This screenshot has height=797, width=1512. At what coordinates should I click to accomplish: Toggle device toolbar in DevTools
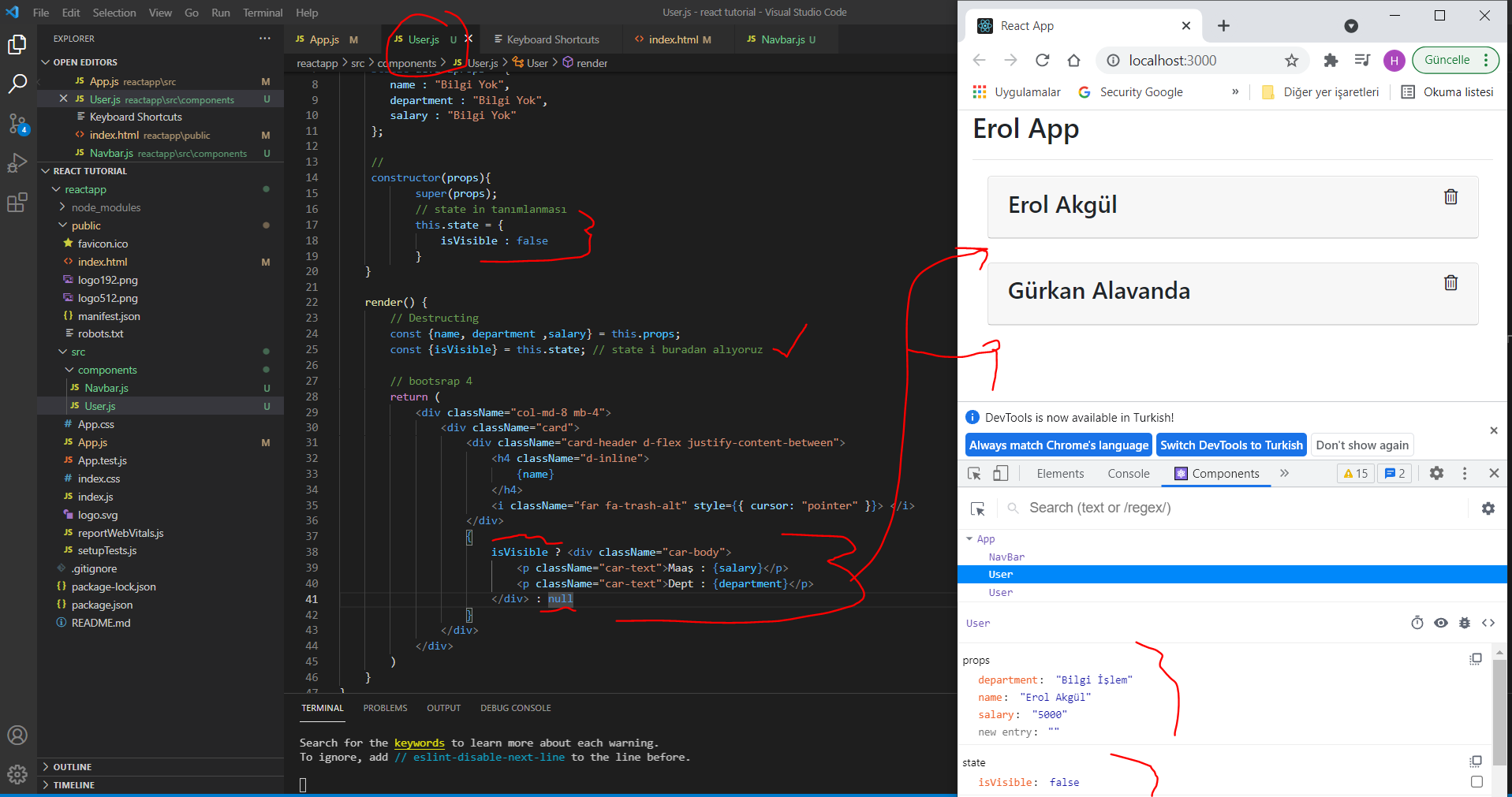(x=1000, y=474)
